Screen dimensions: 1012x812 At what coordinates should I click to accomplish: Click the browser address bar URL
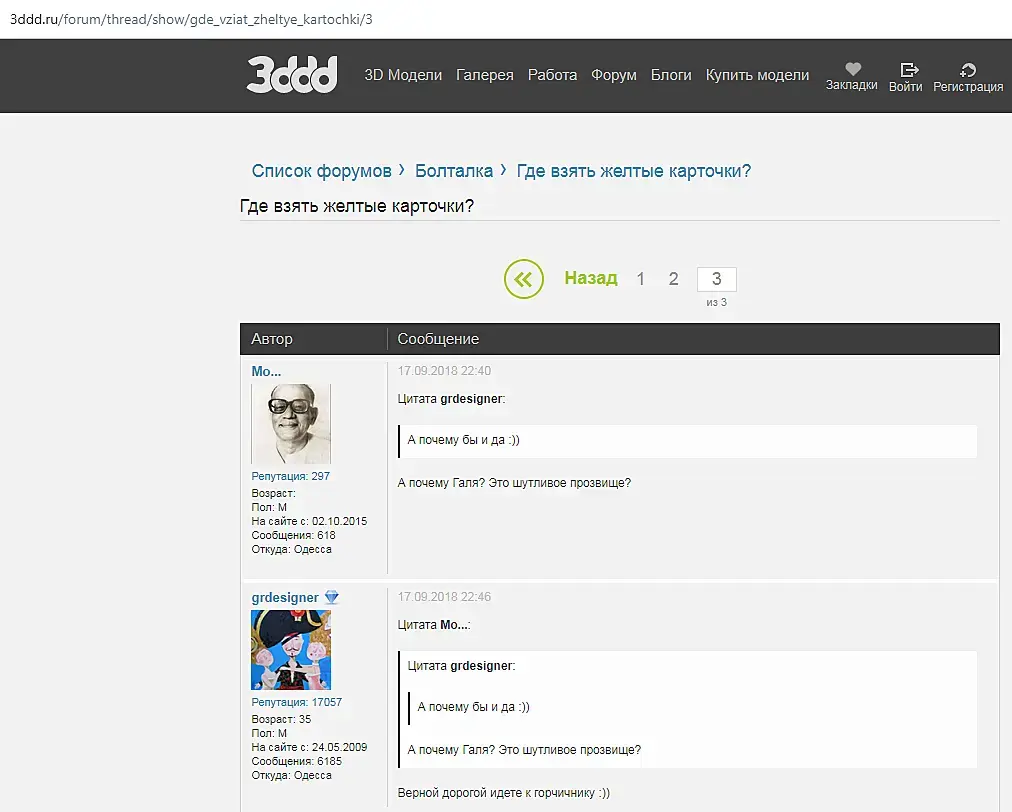point(191,19)
